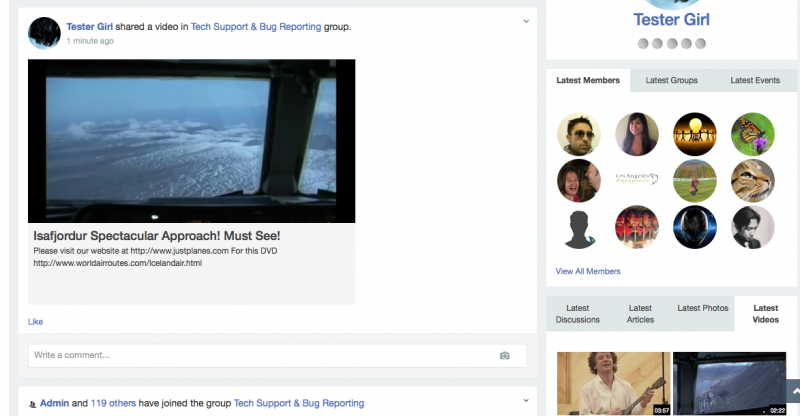Open the Latest Photos tab
The image size is (800, 416).
coord(702,309)
